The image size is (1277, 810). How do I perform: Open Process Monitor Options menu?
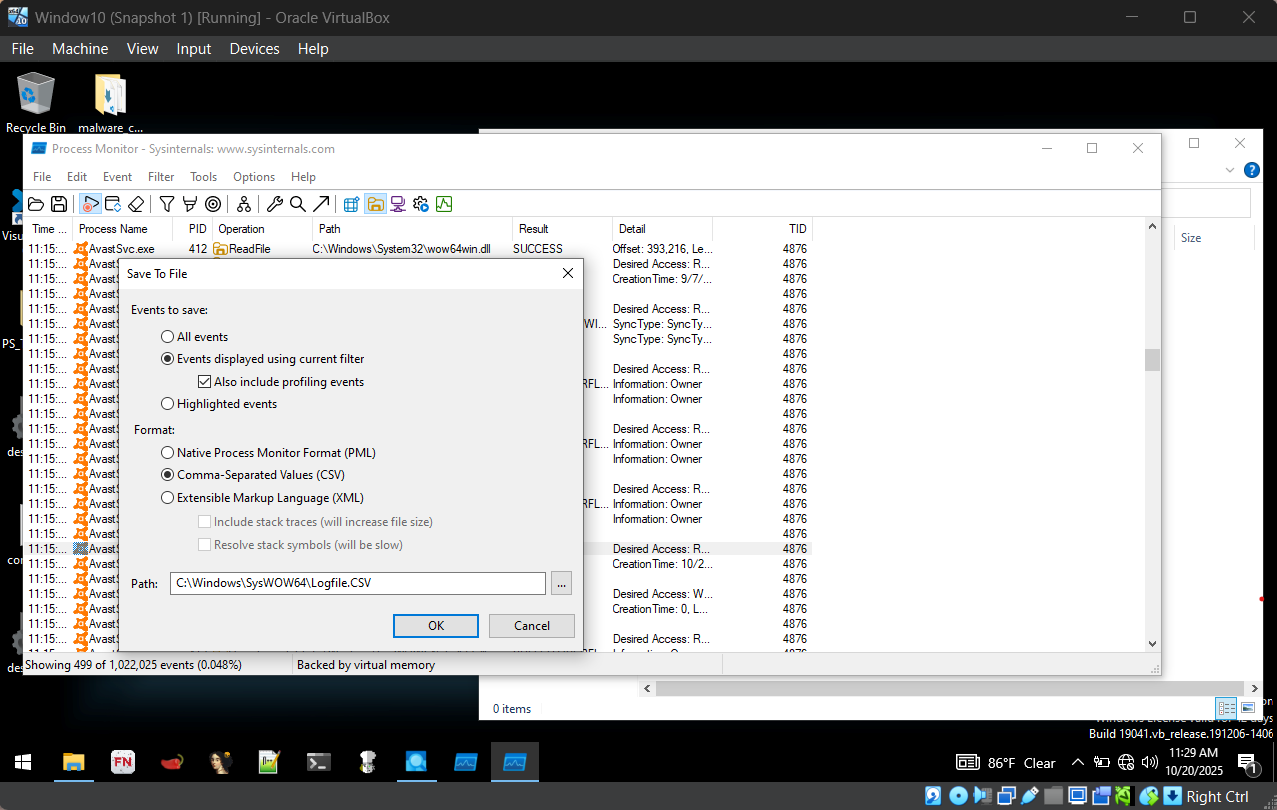tap(254, 176)
